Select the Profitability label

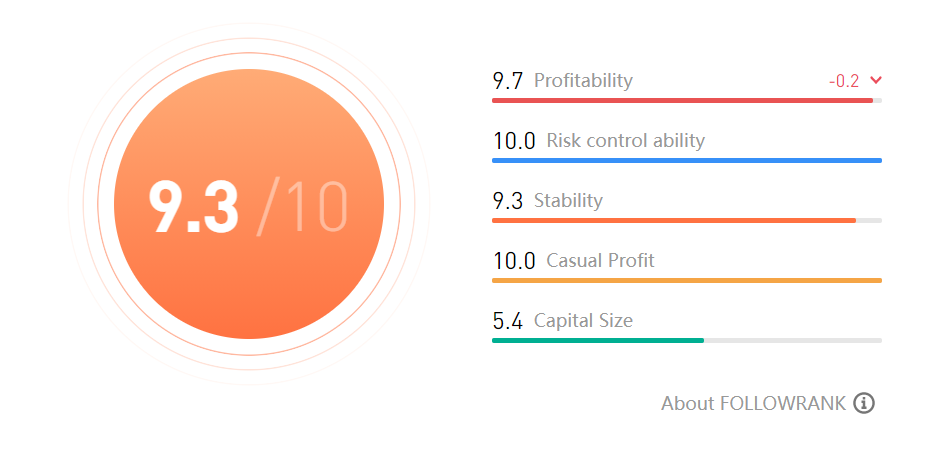[x=583, y=80]
